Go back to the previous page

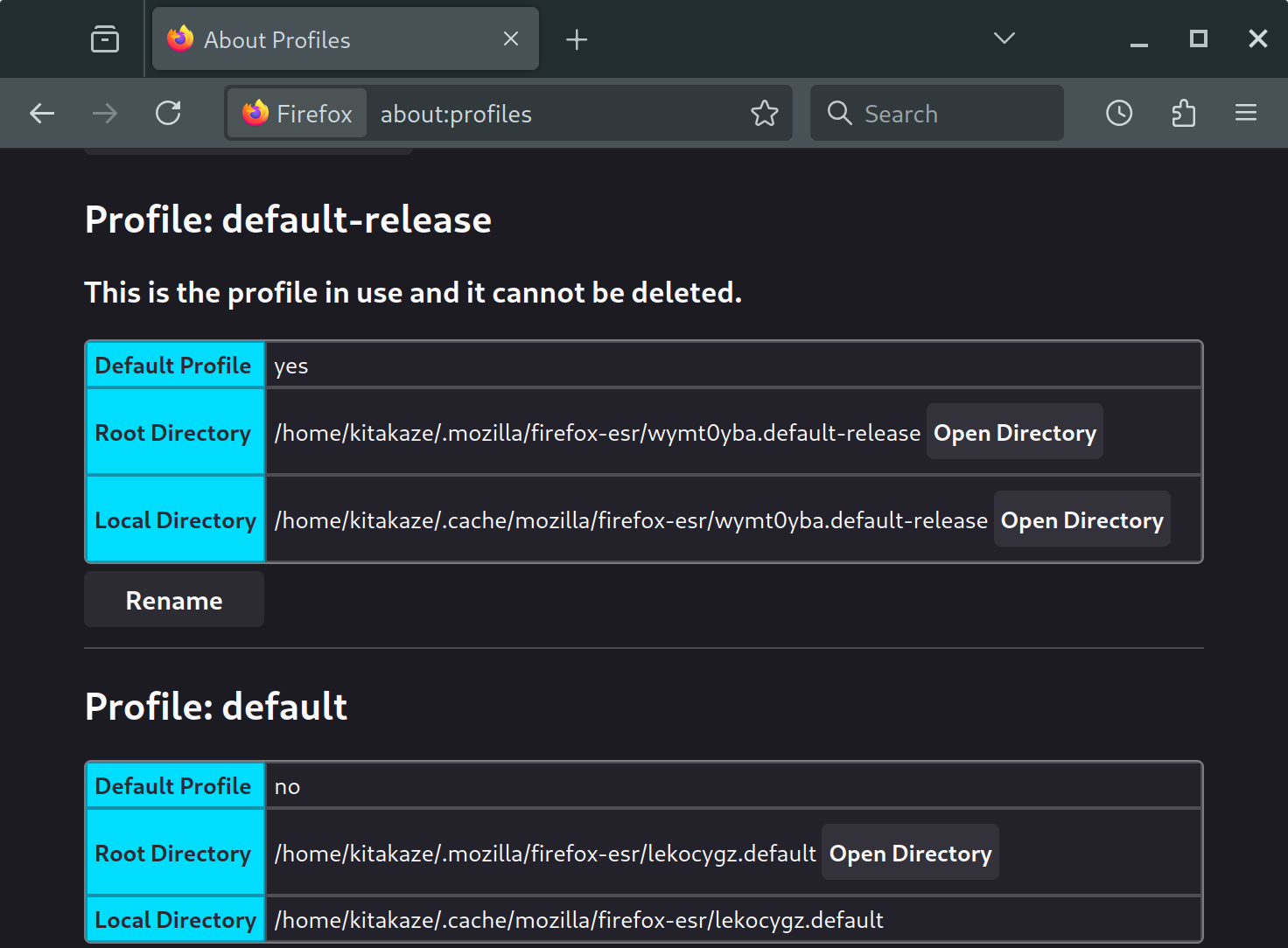(42, 113)
